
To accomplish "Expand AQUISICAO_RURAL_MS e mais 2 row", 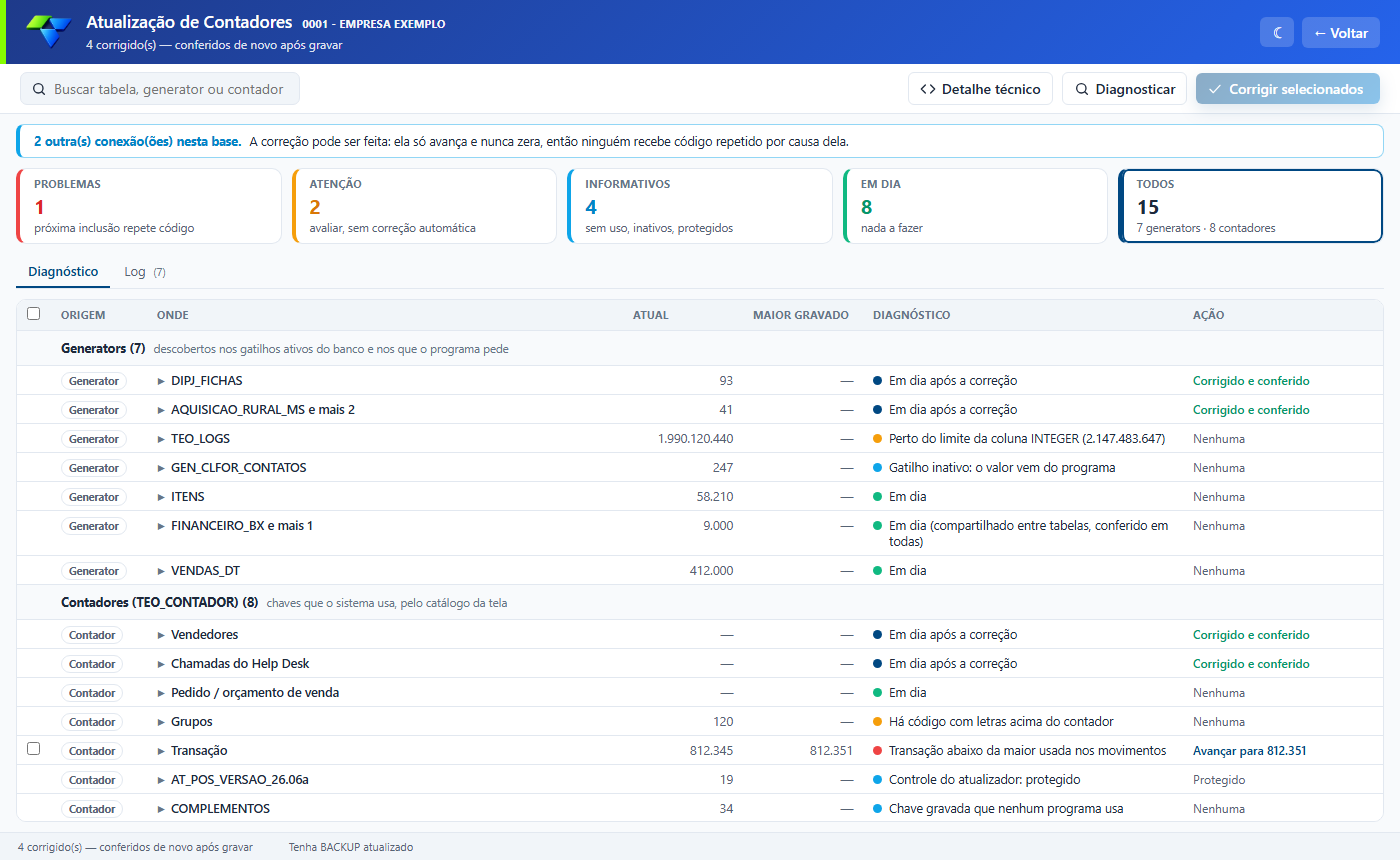I will tap(161, 410).
